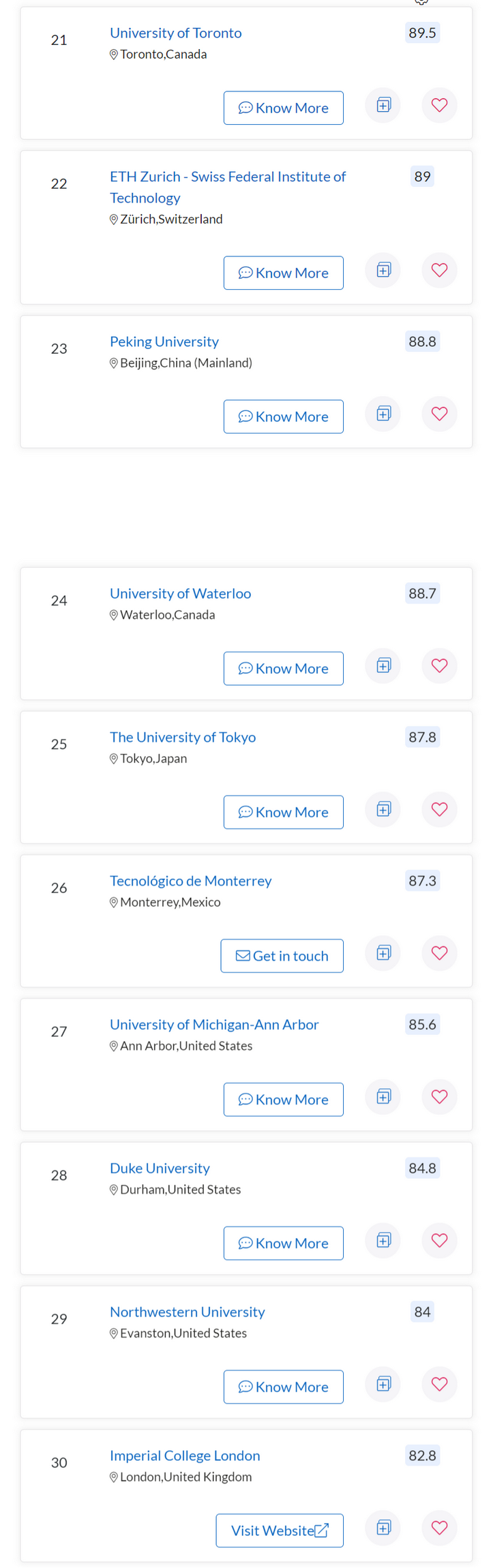The image size is (491, 1568).
Task: Shortlist Peking University using heart icon
Action: coord(439,414)
